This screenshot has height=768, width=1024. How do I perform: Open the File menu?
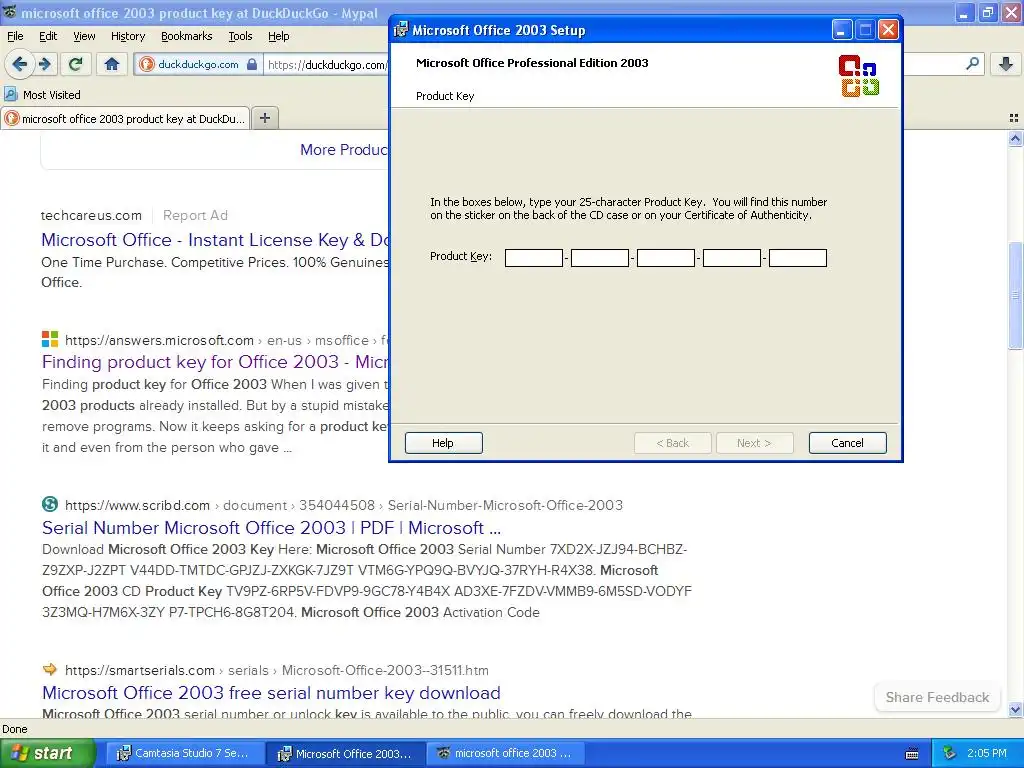click(15, 36)
